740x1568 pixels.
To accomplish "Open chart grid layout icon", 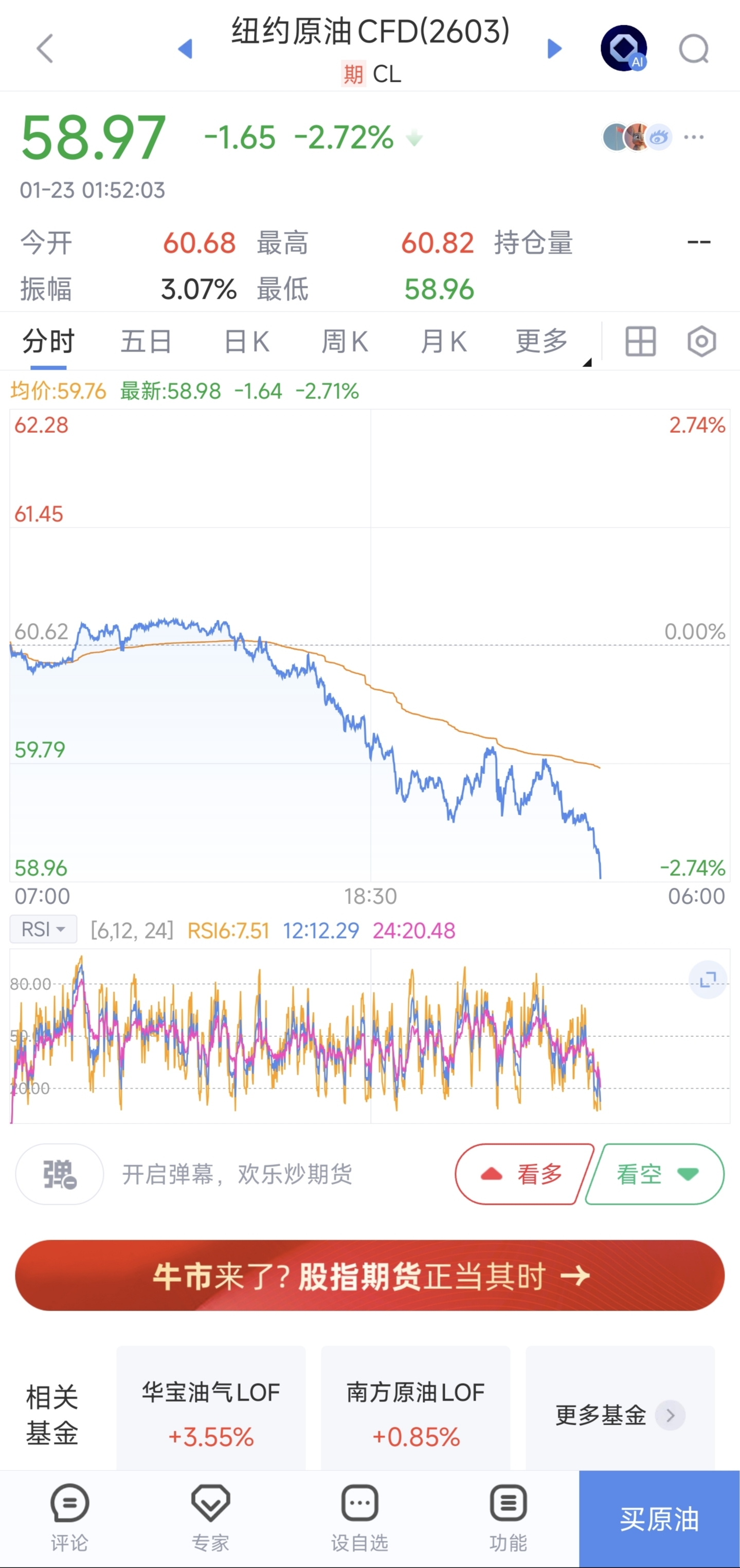I will (x=640, y=341).
